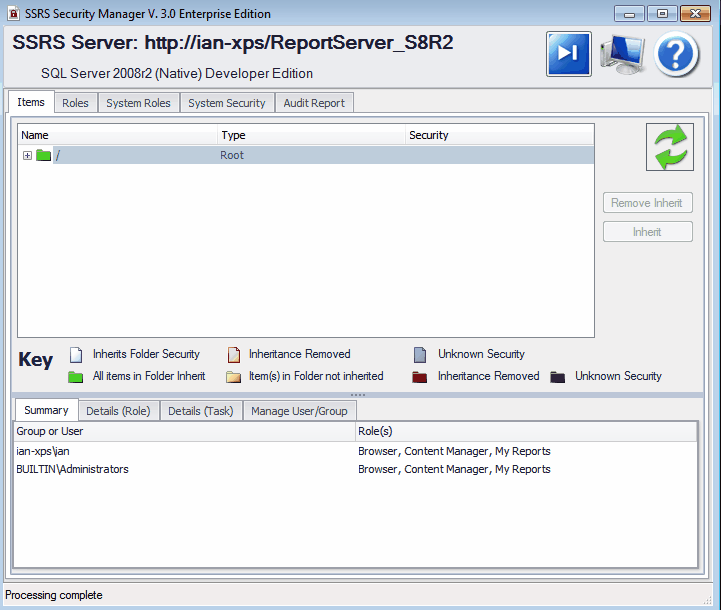Switch to System Security tab
The width and height of the screenshot is (721, 610).
point(227,103)
